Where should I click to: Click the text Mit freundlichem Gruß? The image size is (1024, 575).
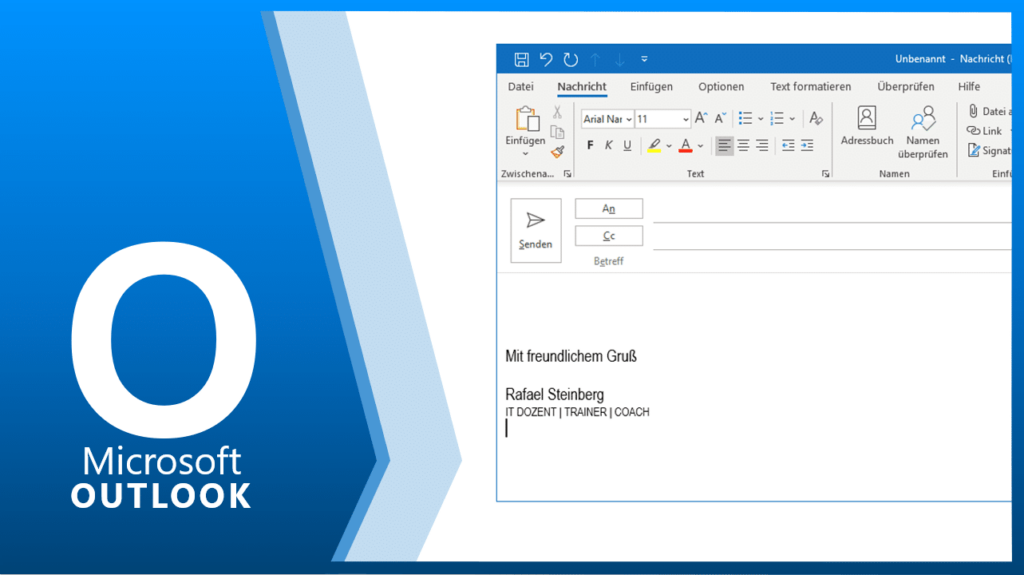[x=571, y=356]
